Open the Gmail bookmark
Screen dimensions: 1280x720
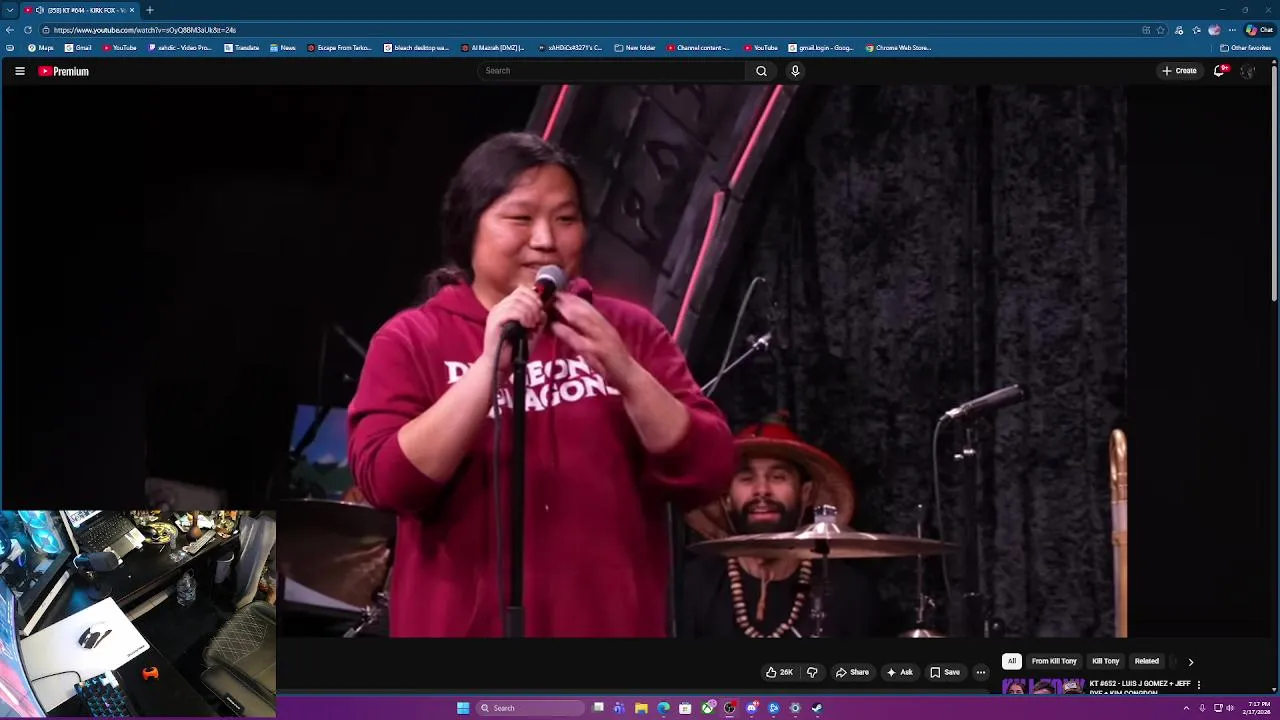(x=78, y=48)
